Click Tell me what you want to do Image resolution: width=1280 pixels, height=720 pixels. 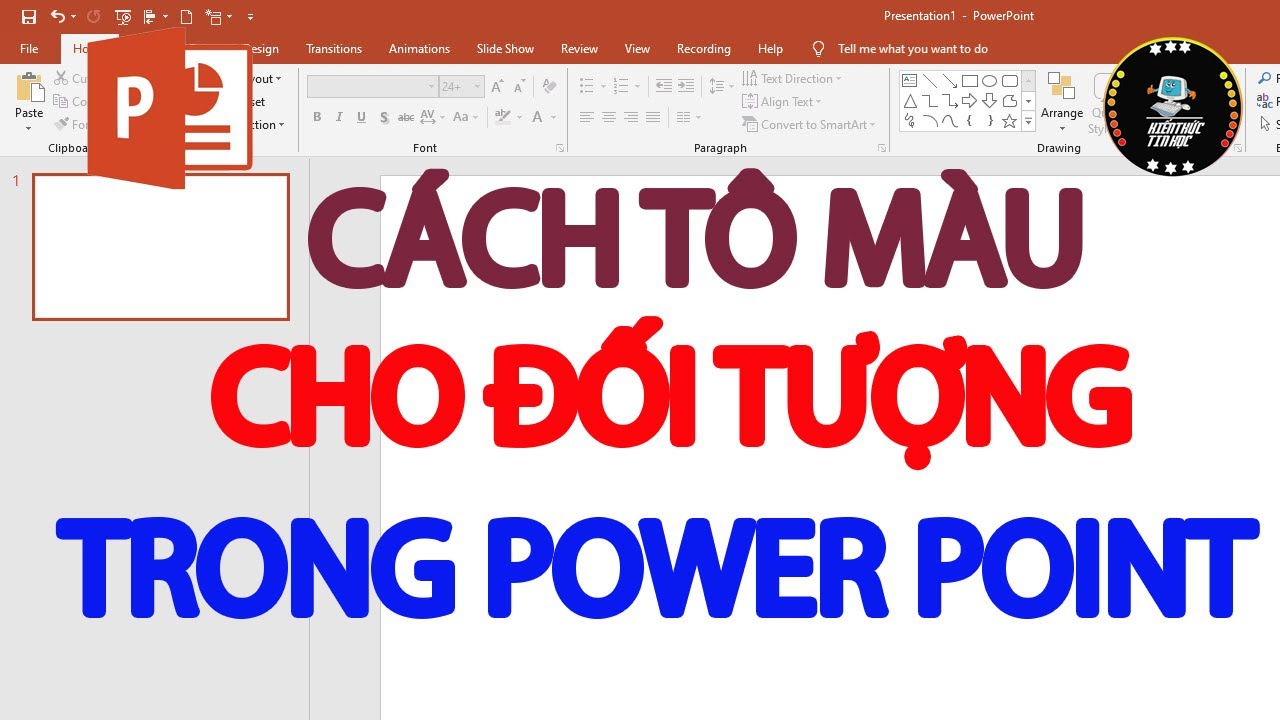click(912, 49)
